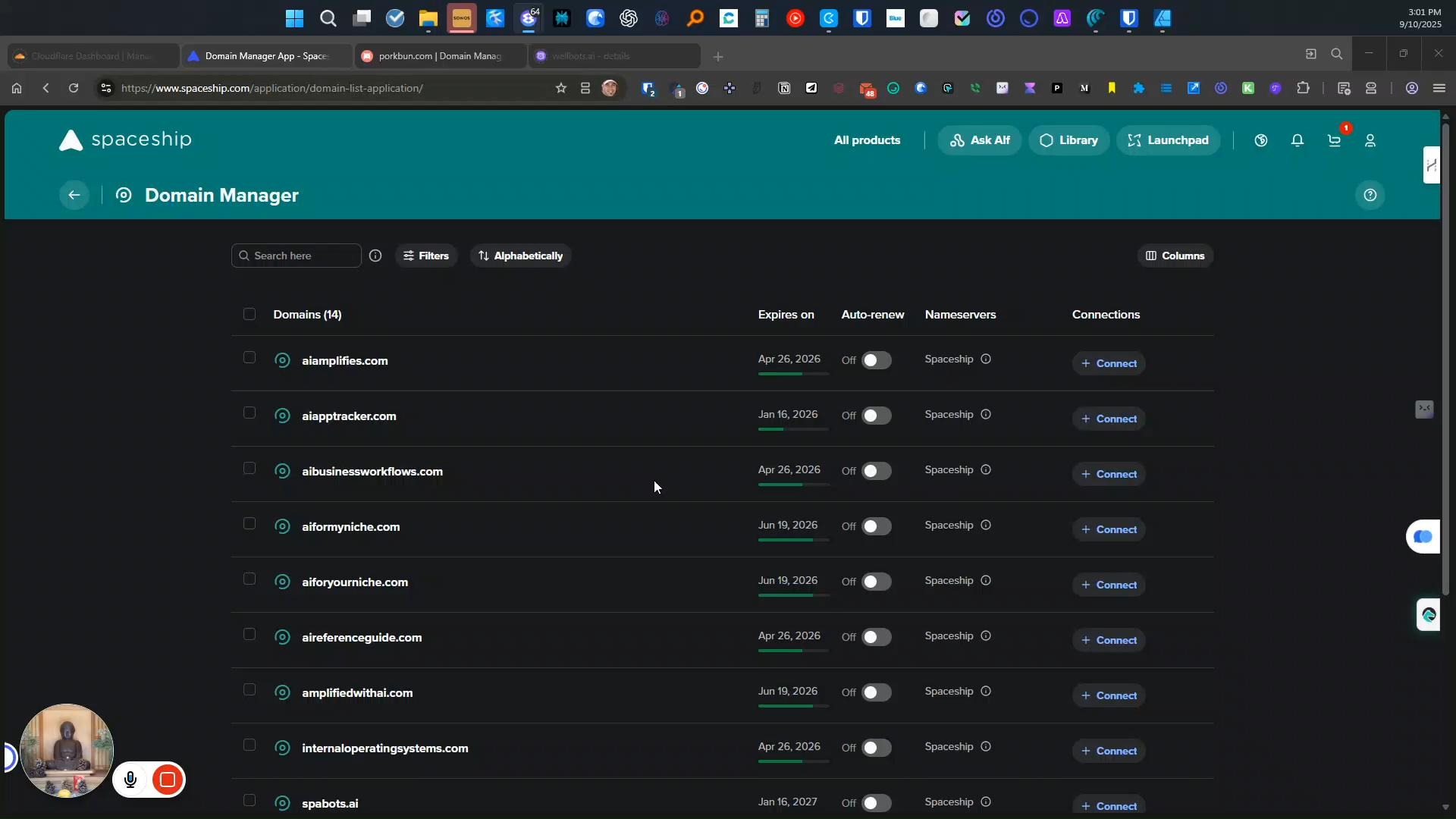Click the help question mark icon
This screenshot has width=1456, height=819.
(1370, 196)
